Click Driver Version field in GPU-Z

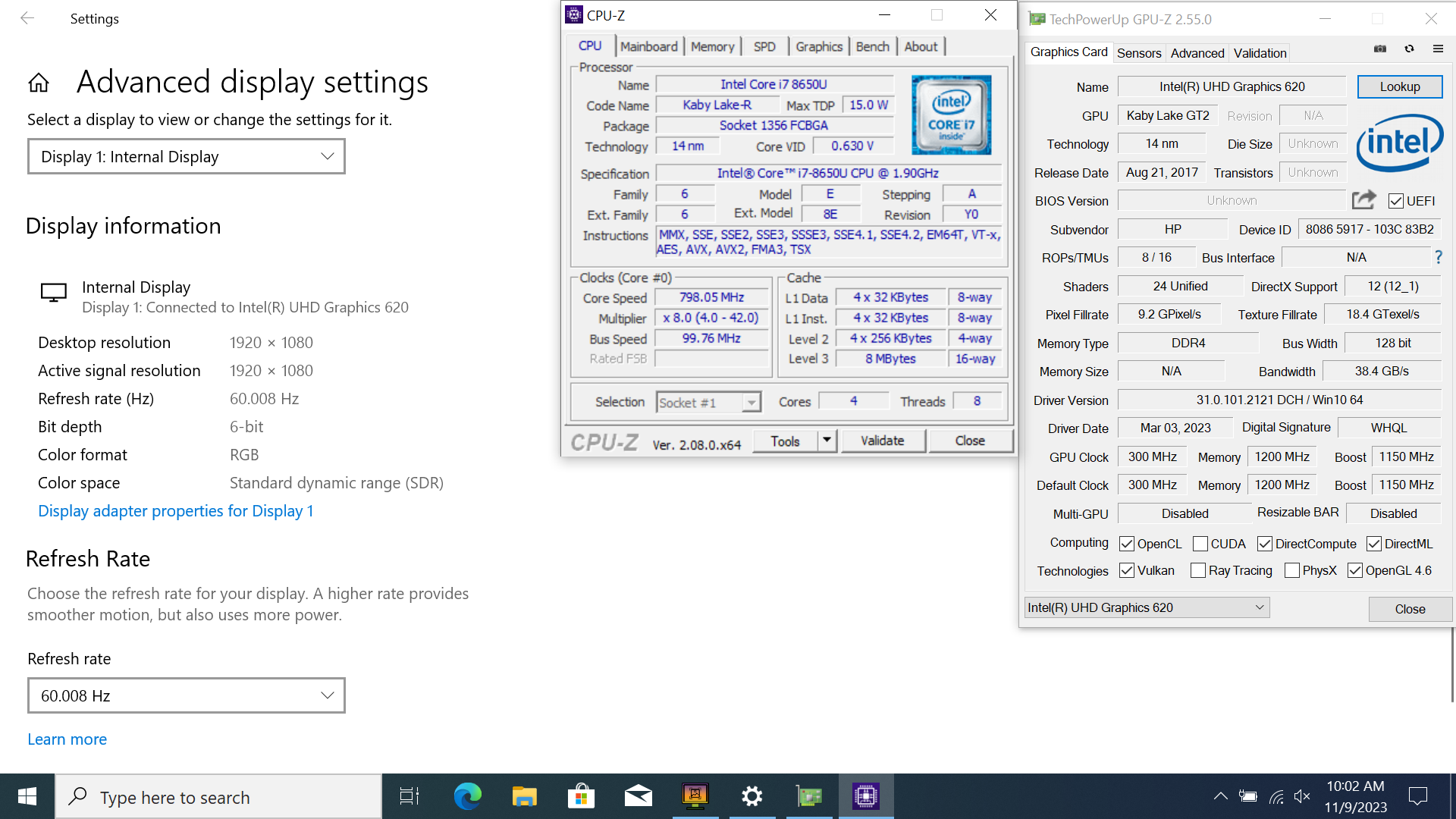tap(1280, 400)
